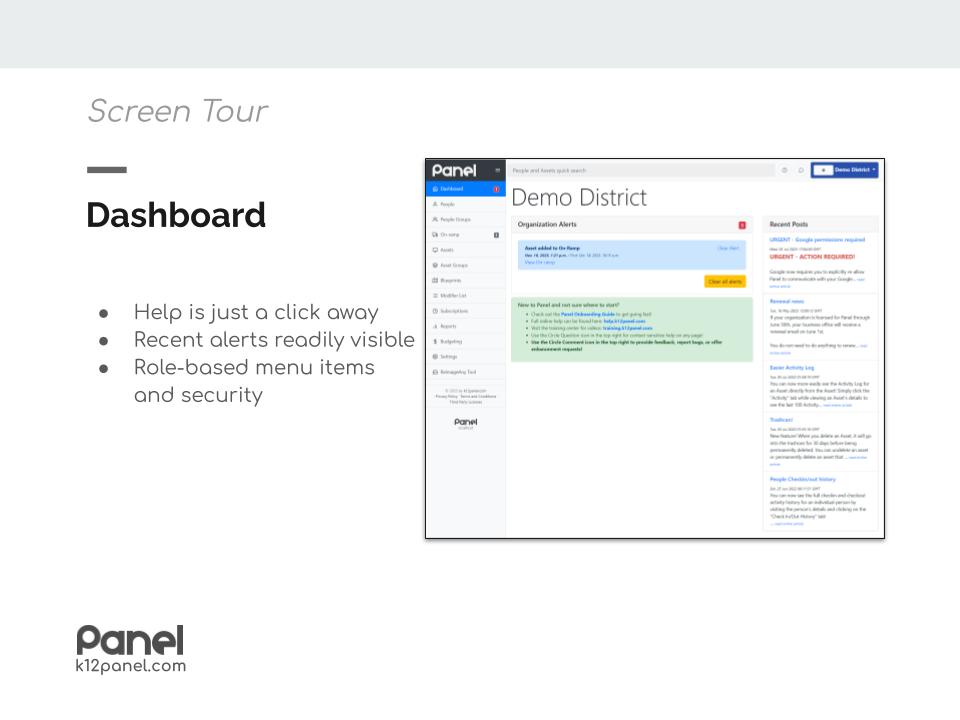
Task: Open the Modifier List icon
Action: coord(435,296)
